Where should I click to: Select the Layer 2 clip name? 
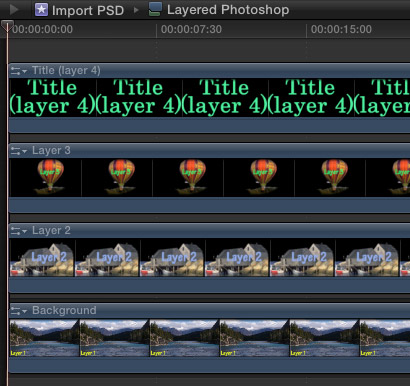click(x=51, y=231)
